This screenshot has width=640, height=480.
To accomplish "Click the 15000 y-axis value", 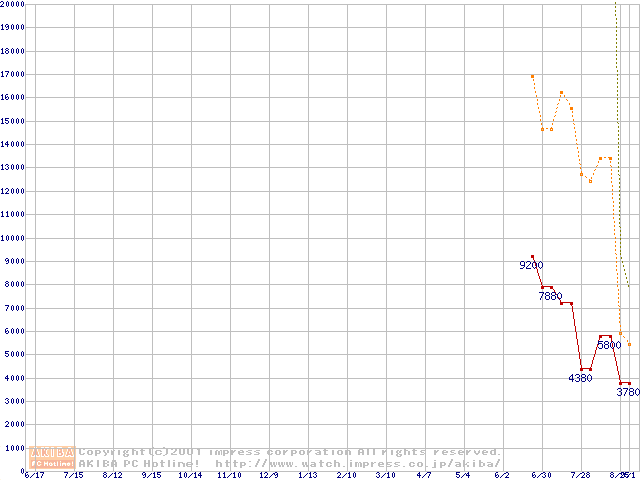I will pos(12,121).
